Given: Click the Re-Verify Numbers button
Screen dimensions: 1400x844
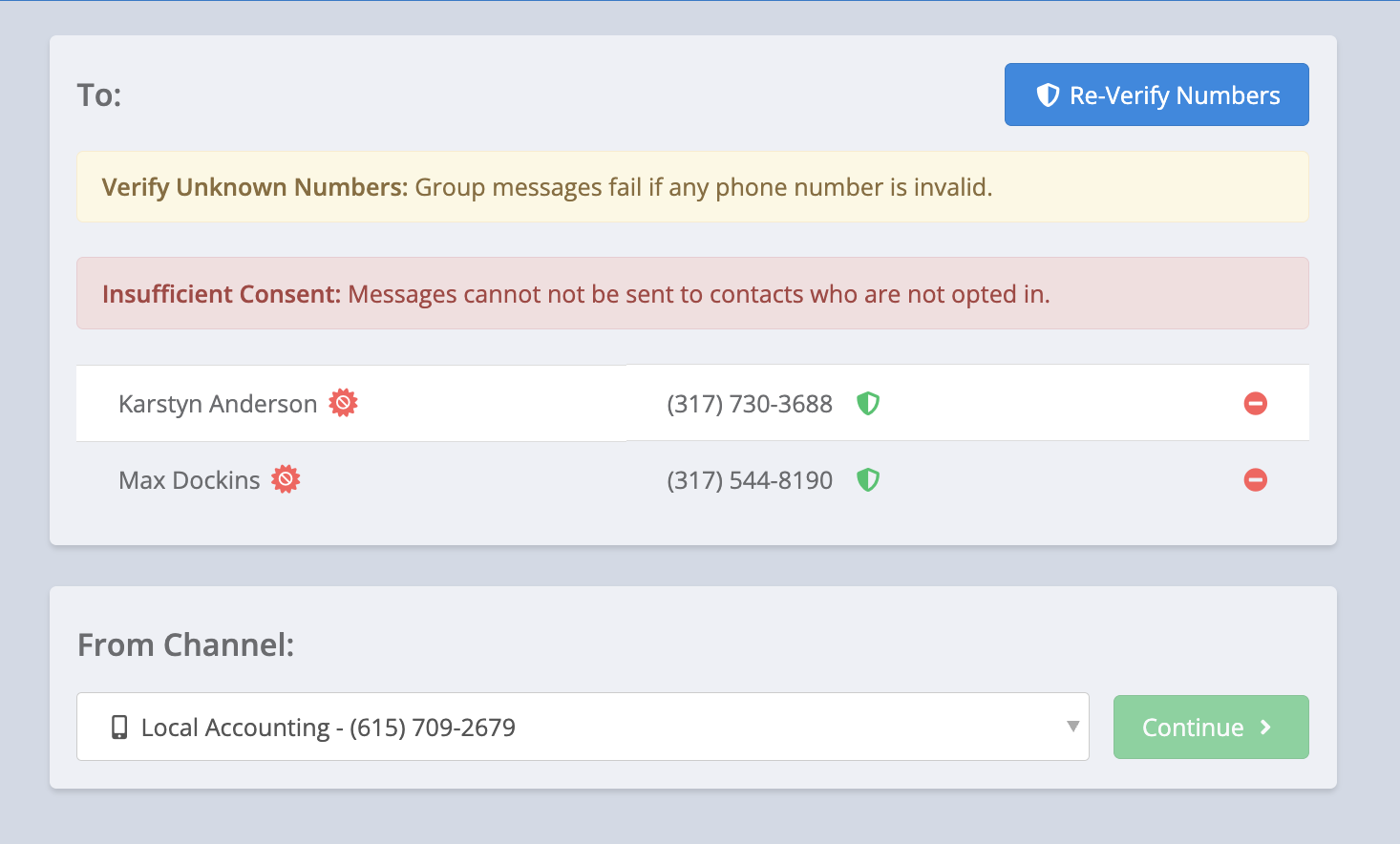Looking at the screenshot, I should pos(1156,95).
